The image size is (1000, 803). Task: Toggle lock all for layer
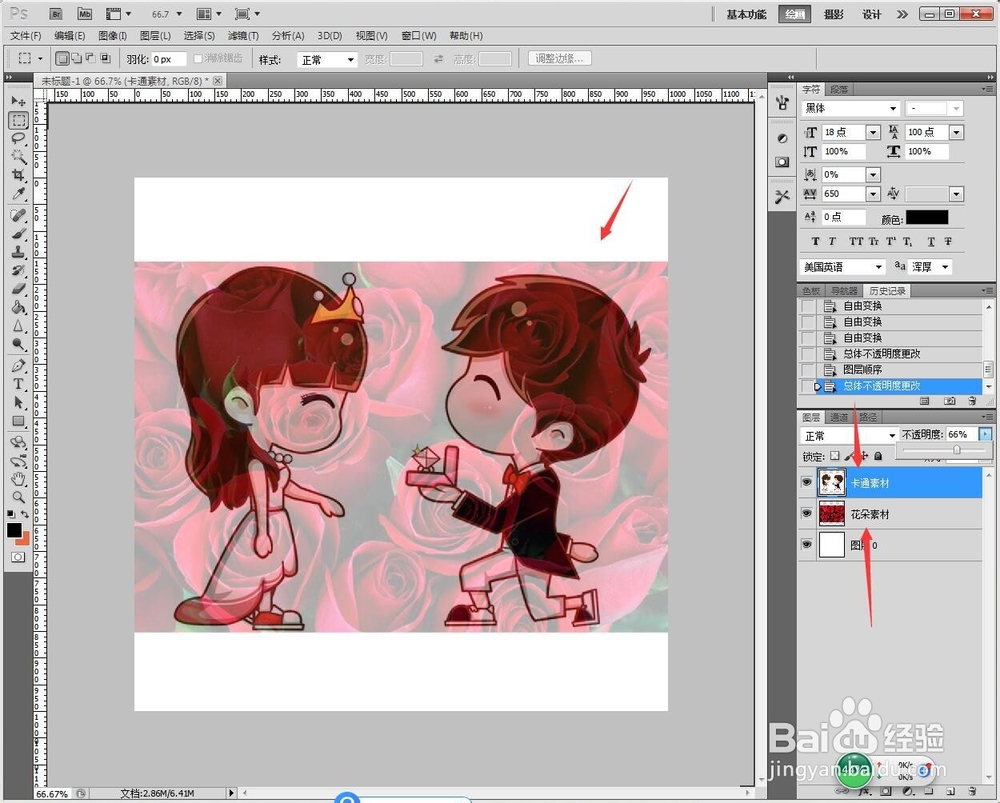[x=878, y=456]
